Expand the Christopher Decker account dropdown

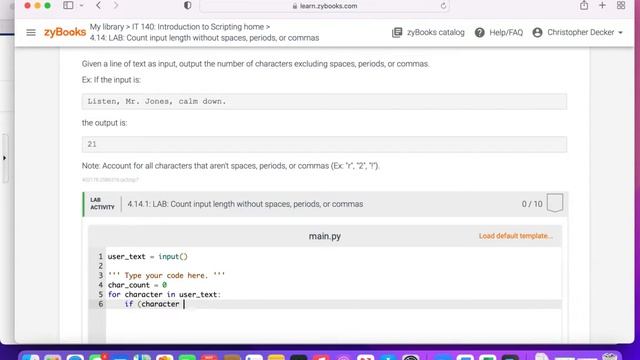coord(620,33)
